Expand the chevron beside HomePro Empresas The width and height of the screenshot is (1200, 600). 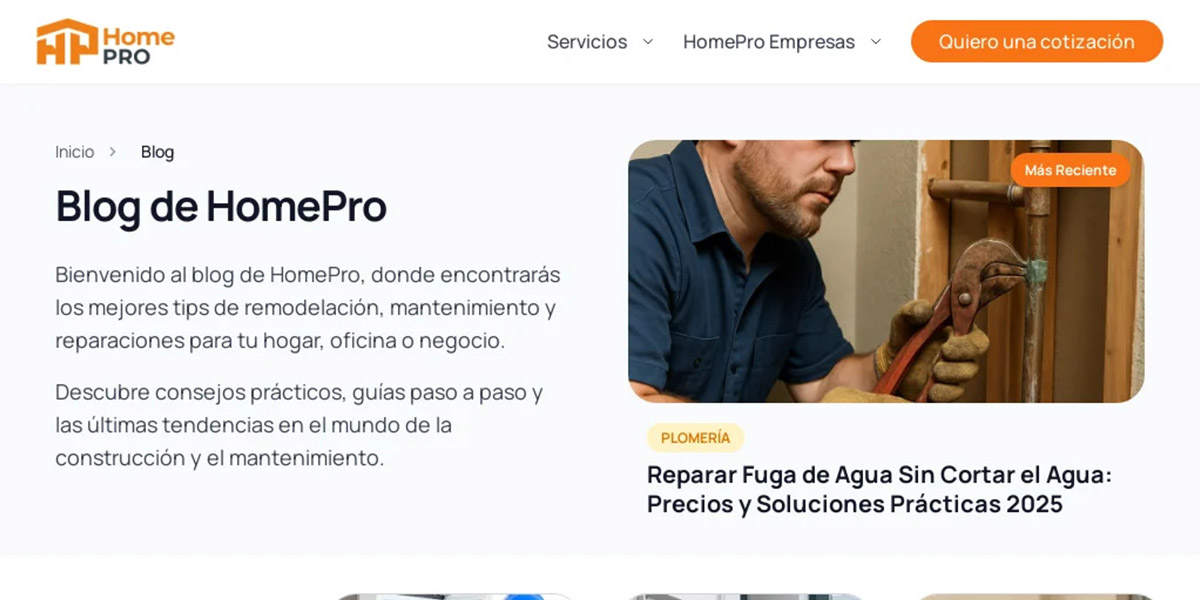click(876, 42)
